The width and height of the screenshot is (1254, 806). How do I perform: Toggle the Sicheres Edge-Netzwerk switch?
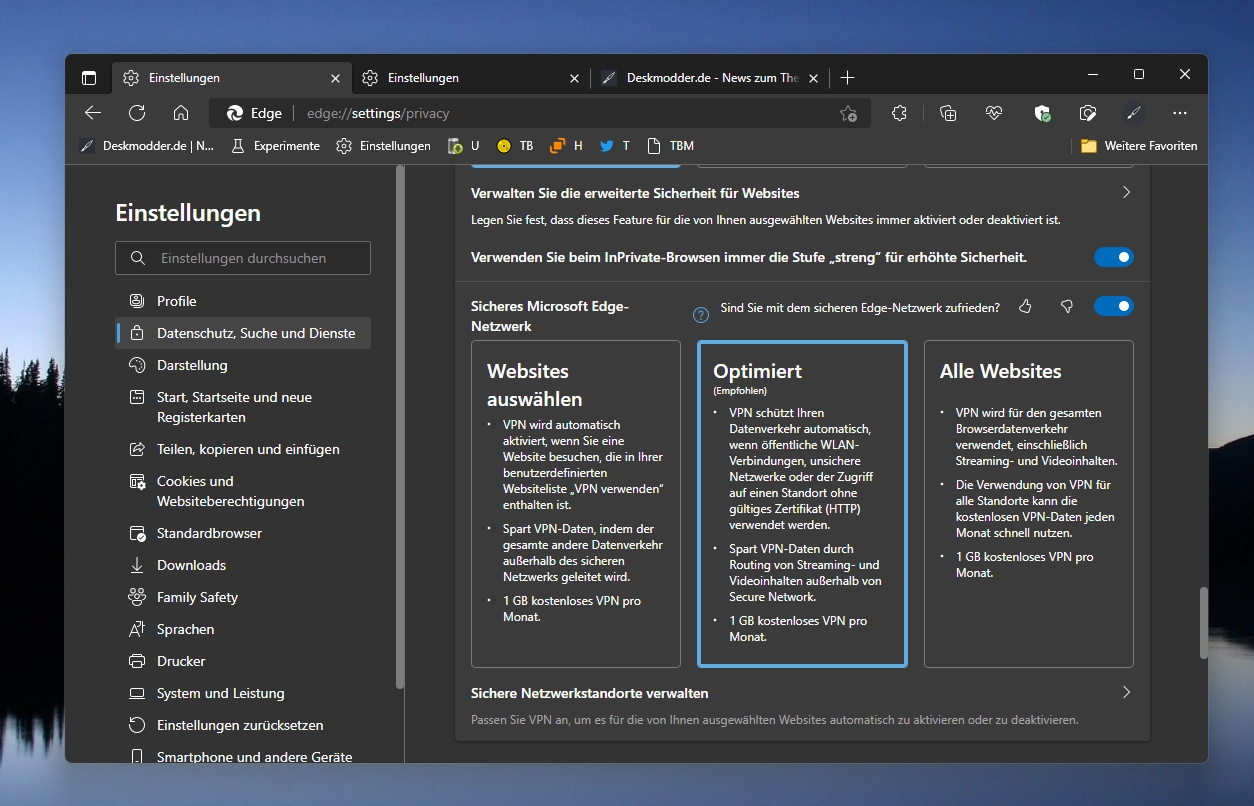1113,306
